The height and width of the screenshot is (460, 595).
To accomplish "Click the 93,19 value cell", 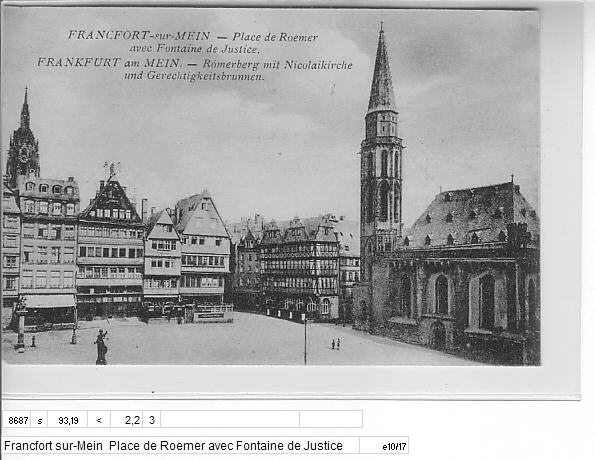I will tap(68, 419).
